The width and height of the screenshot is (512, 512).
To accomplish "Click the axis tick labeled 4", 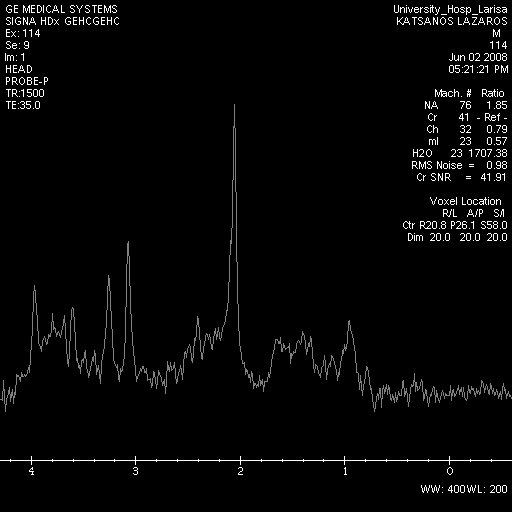I will 32,471.
